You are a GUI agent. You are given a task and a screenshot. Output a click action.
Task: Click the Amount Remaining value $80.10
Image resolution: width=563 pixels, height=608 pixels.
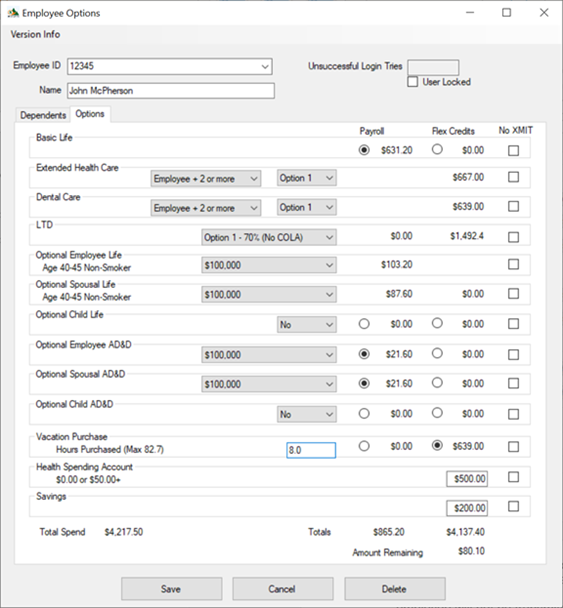tap(471, 551)
